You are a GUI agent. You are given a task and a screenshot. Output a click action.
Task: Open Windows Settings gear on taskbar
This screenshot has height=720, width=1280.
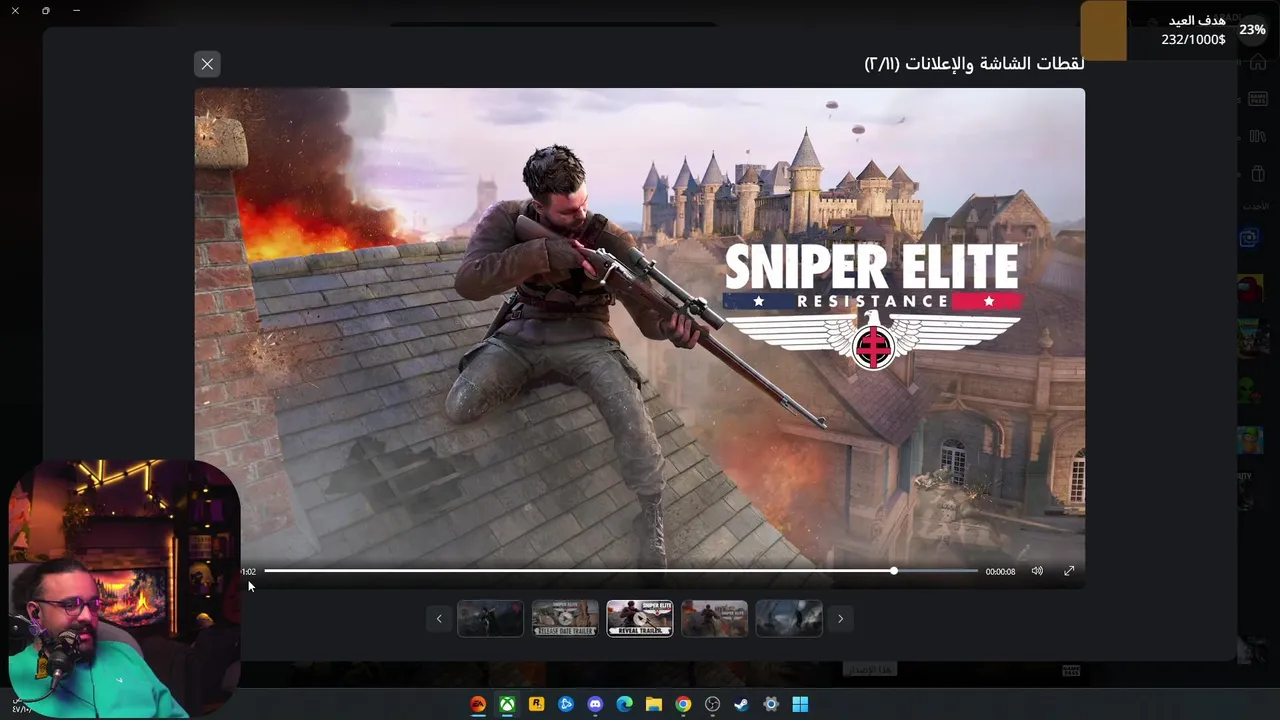tap(771, 704)
